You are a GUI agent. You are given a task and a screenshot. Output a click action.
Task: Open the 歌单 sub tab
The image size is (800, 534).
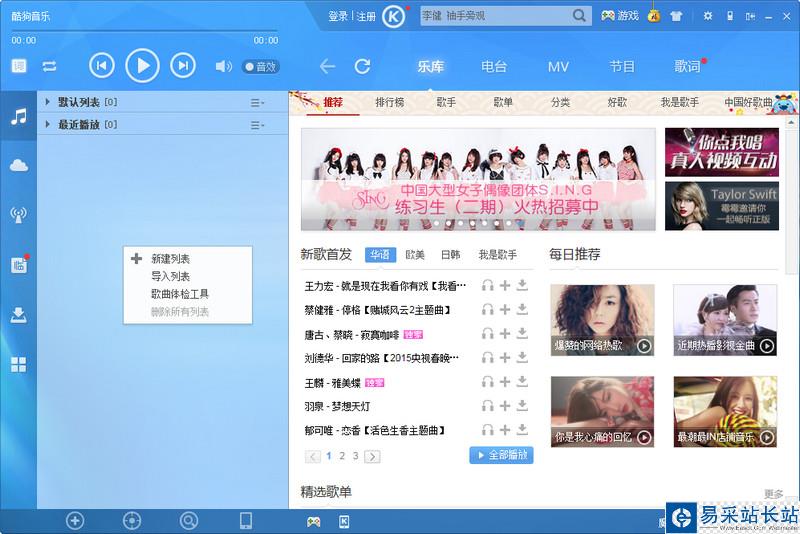coord(503,103)
